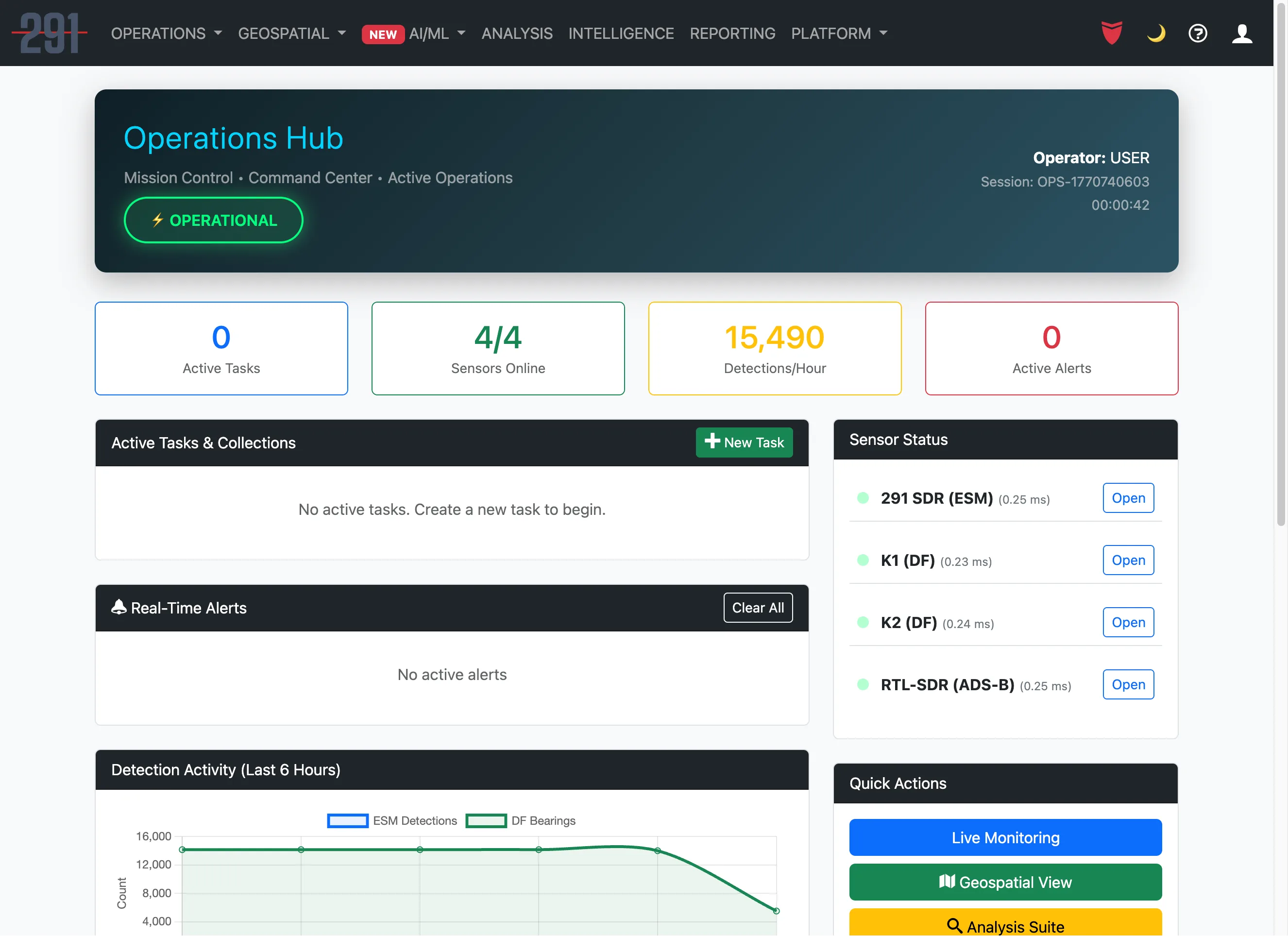Click the lightning bolt in the OPERATIONAL badge
Viewport: 1288px width, 936px height.
pyautogui.click(x=159, y=221)
